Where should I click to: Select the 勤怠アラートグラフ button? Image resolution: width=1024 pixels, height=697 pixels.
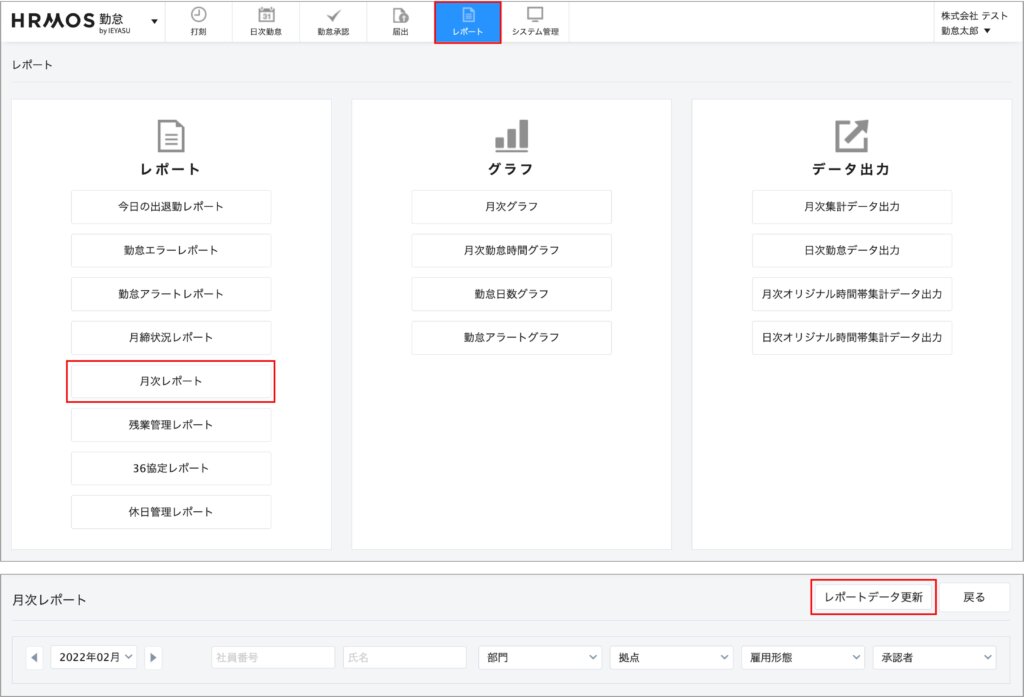tap(511, 338)
